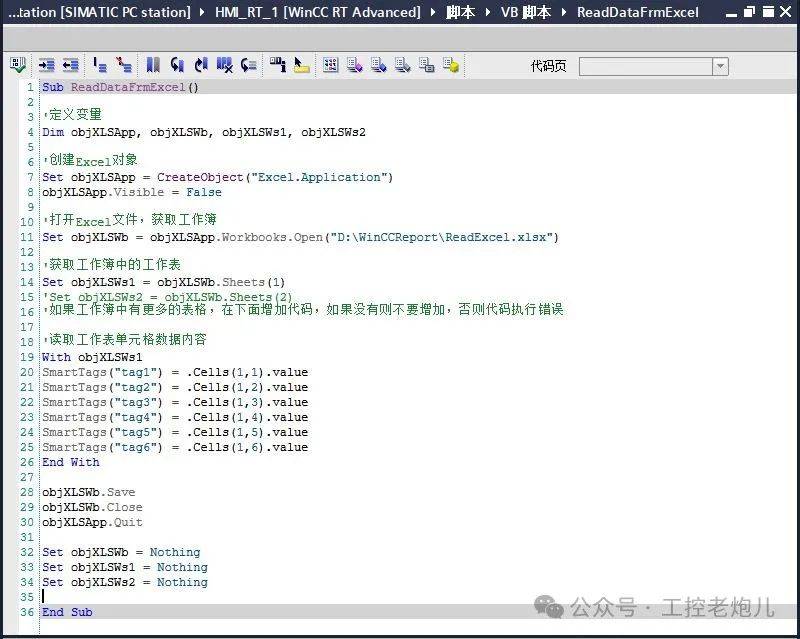Maximize the script editor window

coord(767,12)
